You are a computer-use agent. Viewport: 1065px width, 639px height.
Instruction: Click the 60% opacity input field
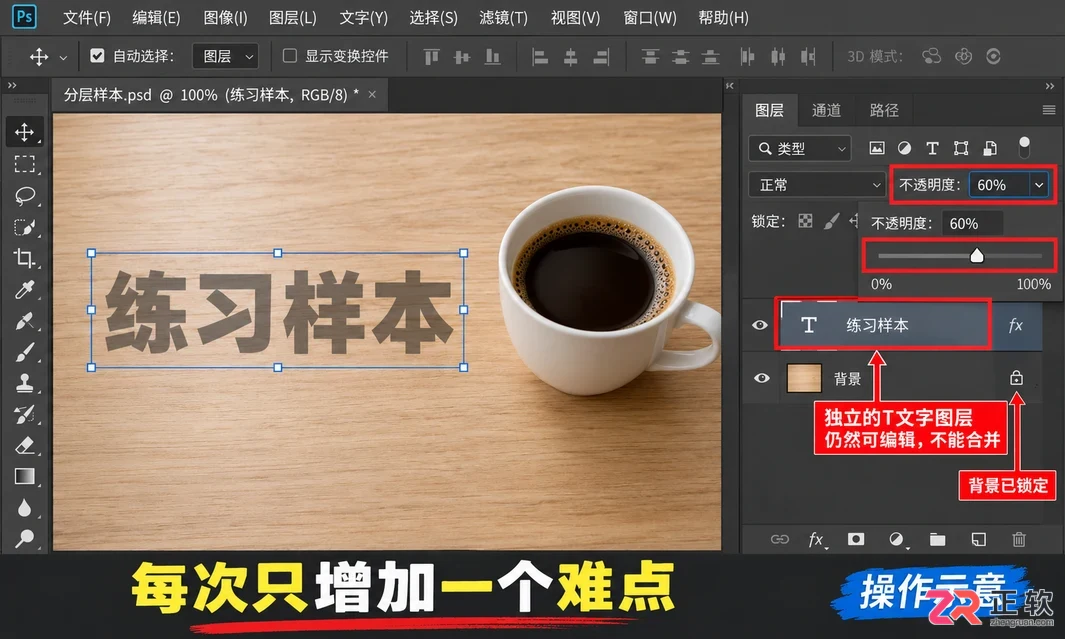click(x=1000, y=185)
